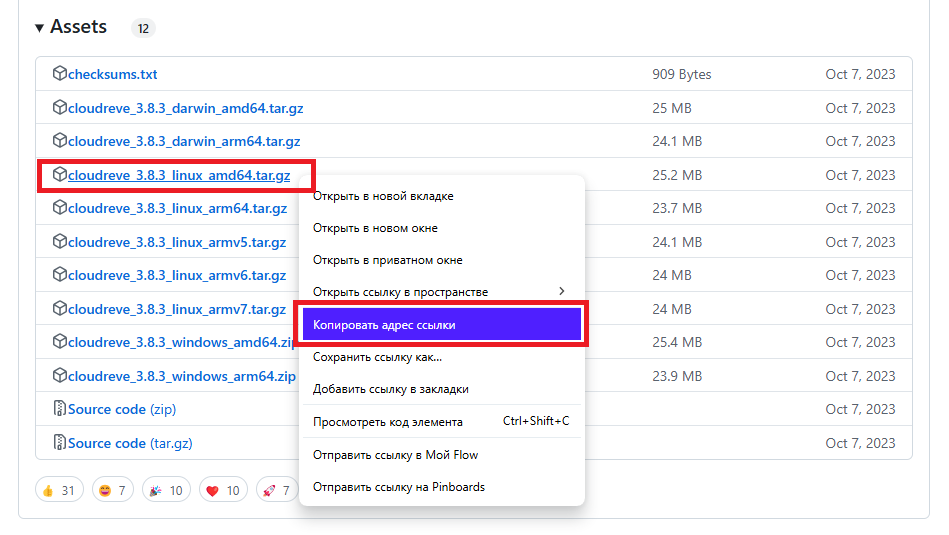Collapse the Assets section triangle

(39, 28)
